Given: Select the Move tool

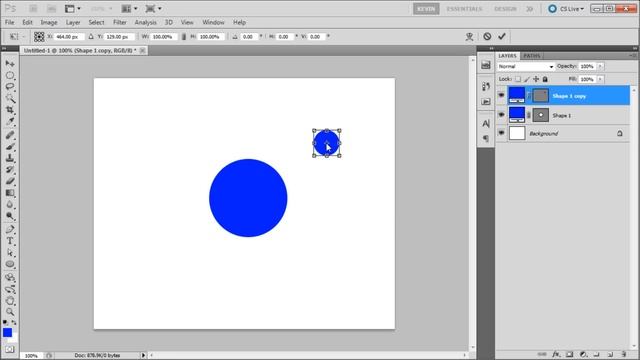Looking at the screenshot, I should point(10,64).
